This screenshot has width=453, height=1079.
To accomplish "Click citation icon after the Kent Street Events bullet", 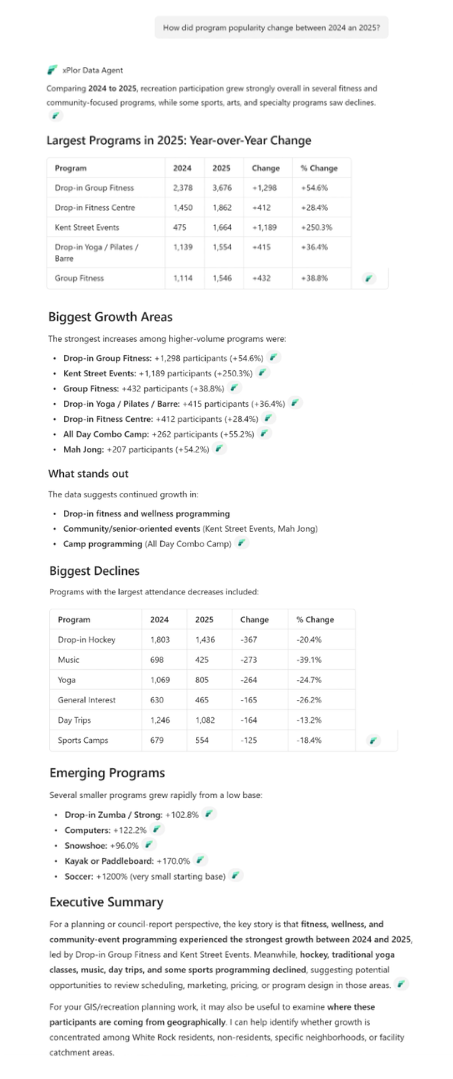I will pos(262,373).
